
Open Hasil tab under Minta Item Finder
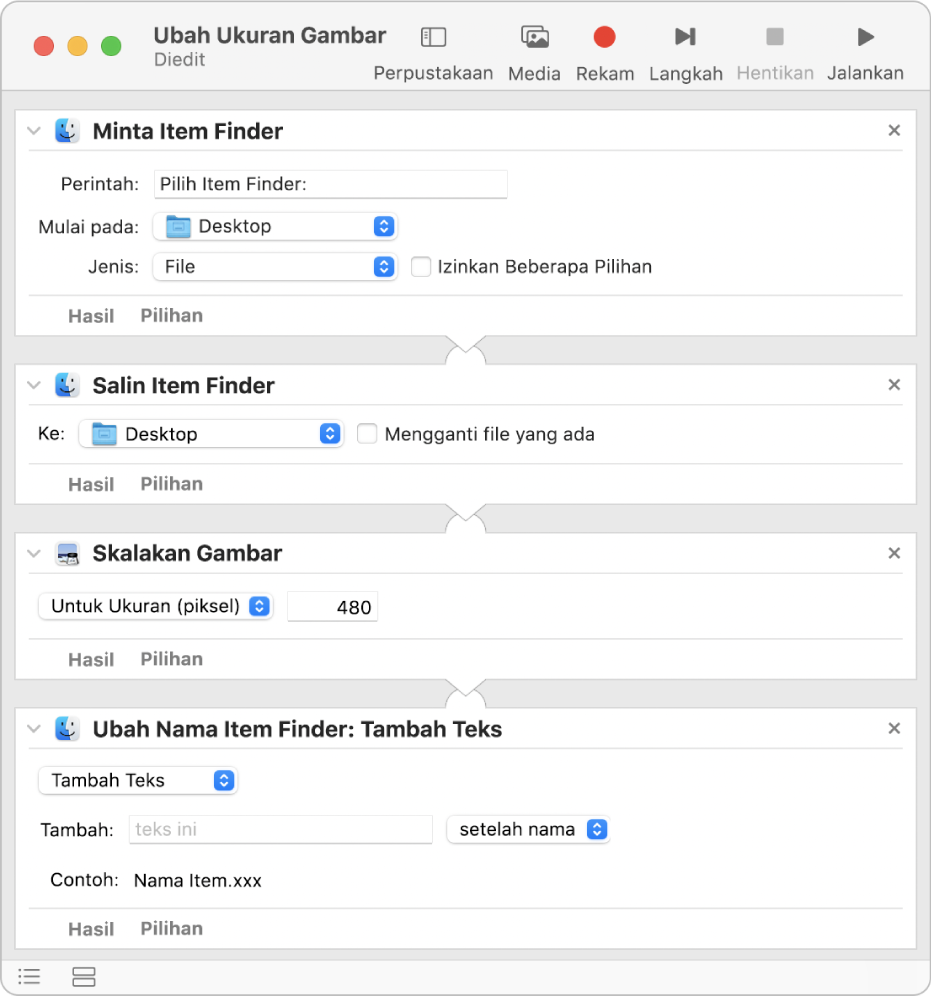[91, 316]
